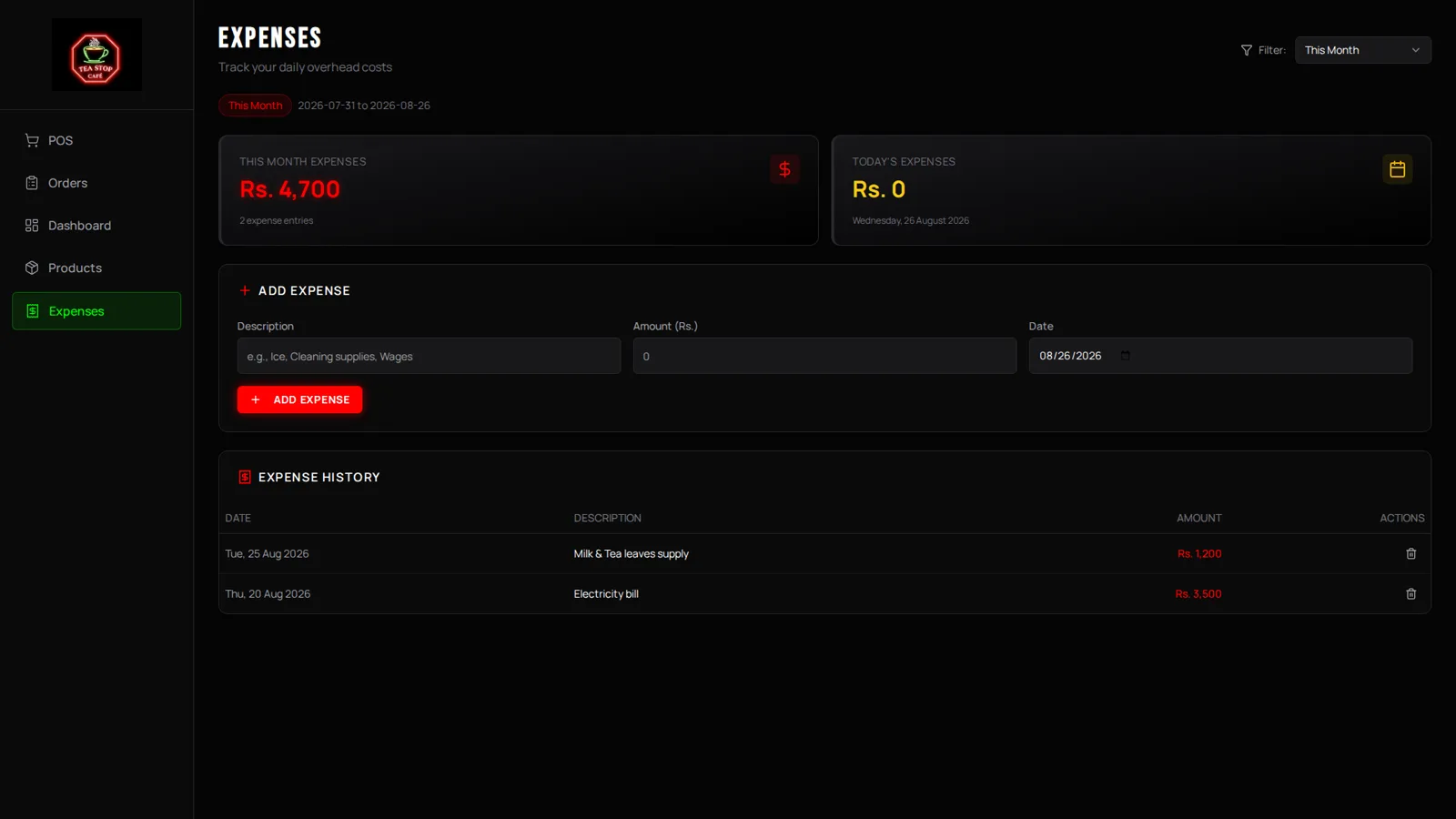Delete the Electricity bill expense
This screenshot has width=1456, height=819.
1411,594
